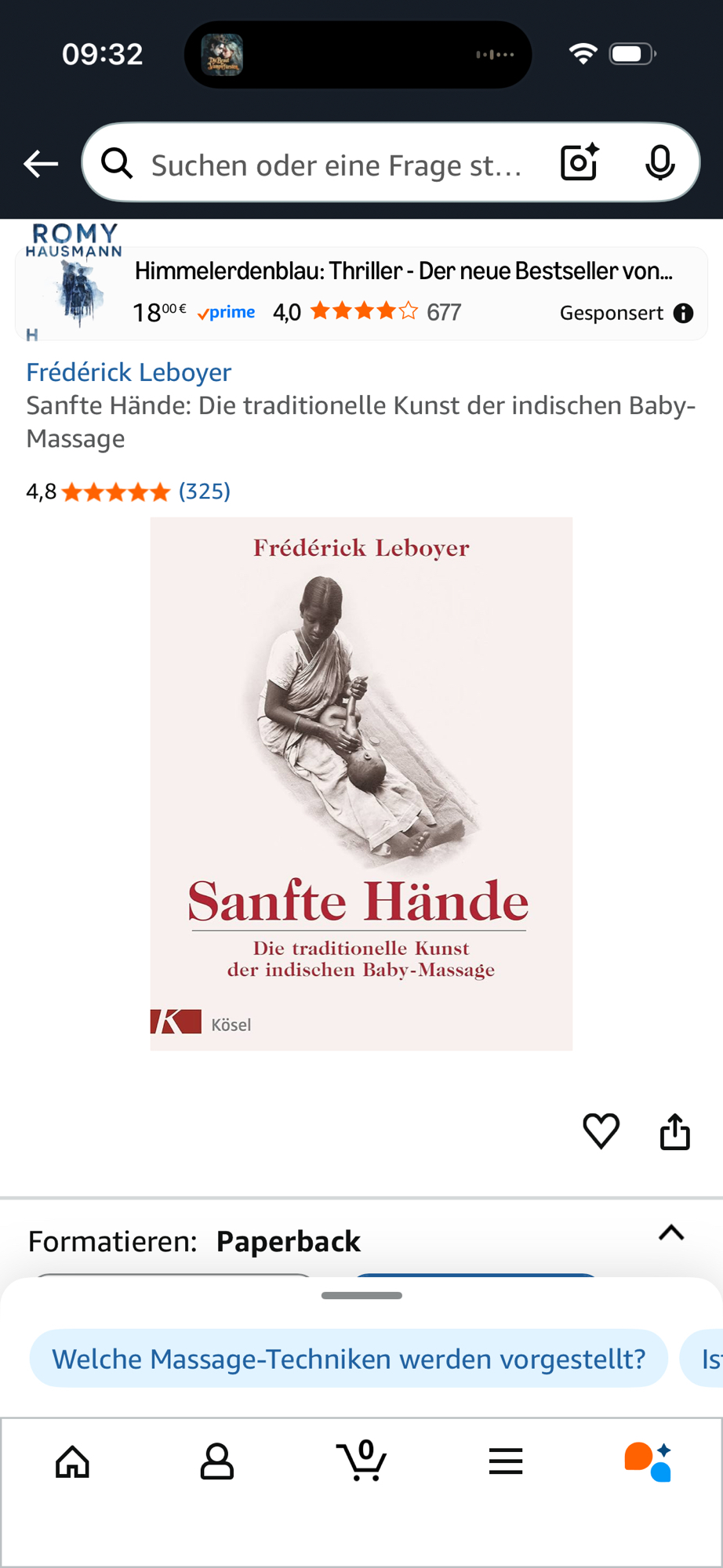Open the shopping cart icon

pyautogui.click(x=361, y=1460)
